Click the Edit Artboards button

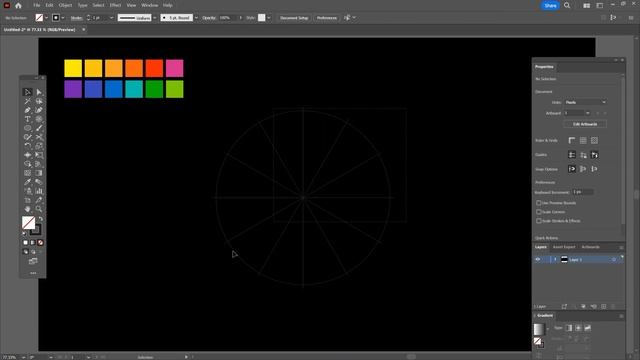click(585, 124)
